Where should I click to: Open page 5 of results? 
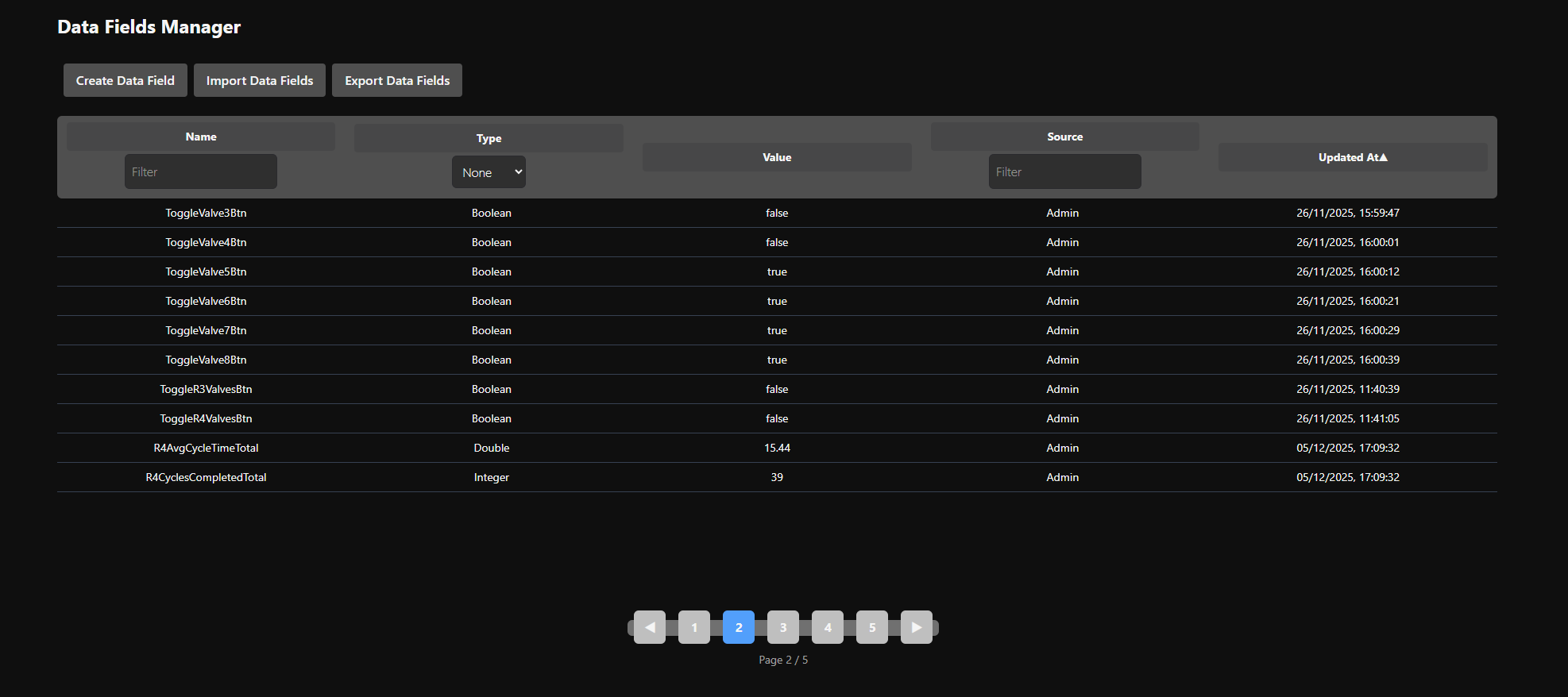point(871,627)
